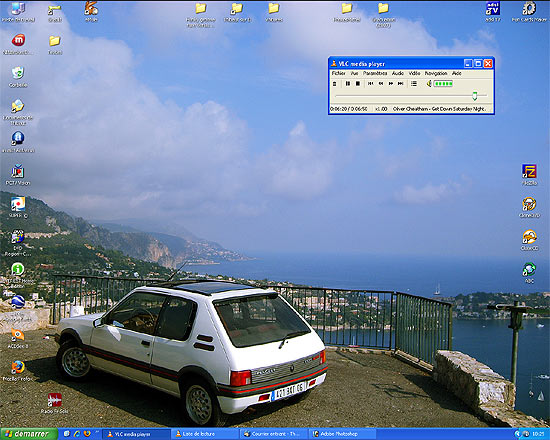Stop playback with VLC's square stop button
Screen dimensions: 550x440
pos(358,84)
